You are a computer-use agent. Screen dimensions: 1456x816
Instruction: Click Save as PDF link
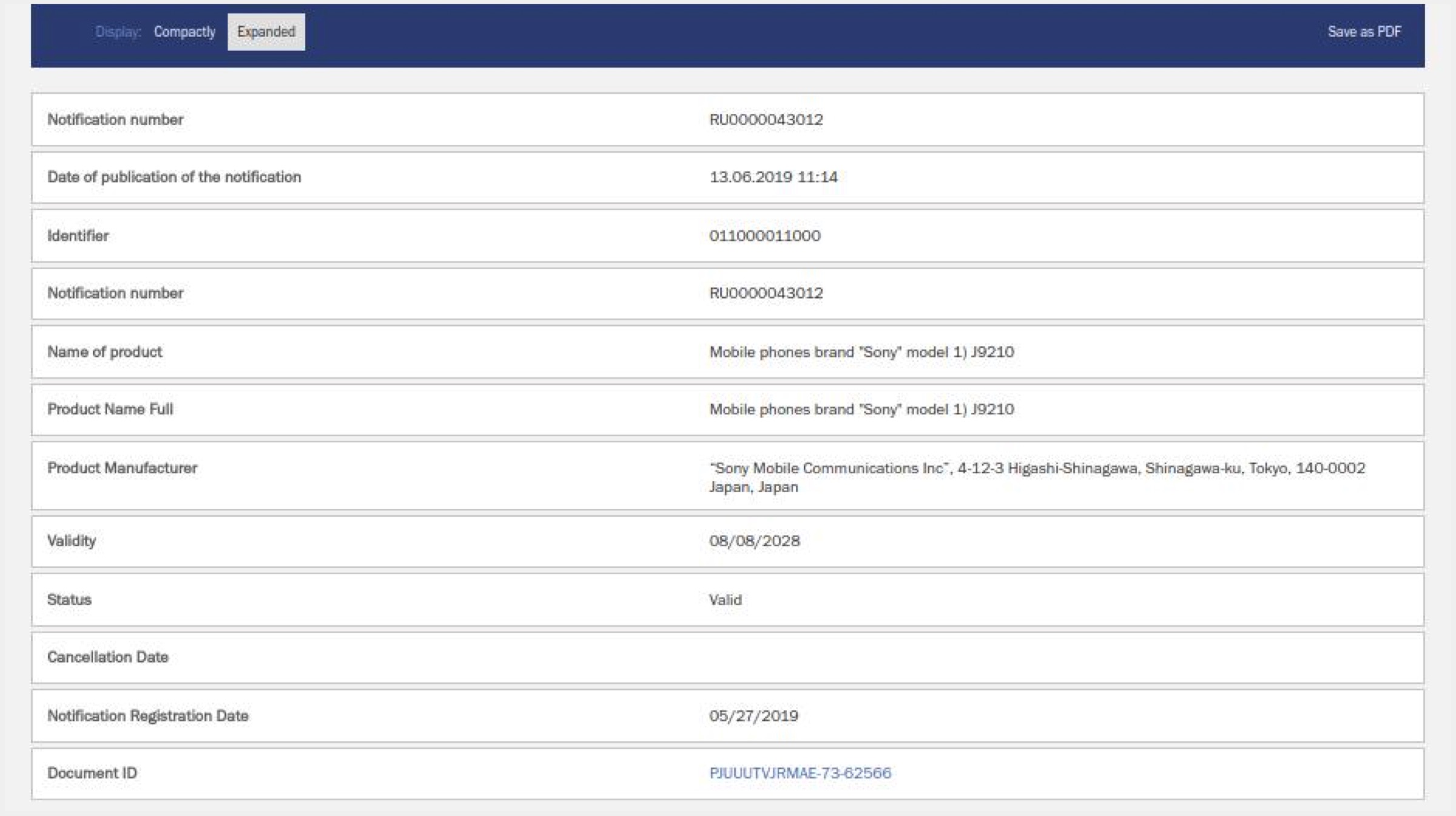click(1364, 32)
